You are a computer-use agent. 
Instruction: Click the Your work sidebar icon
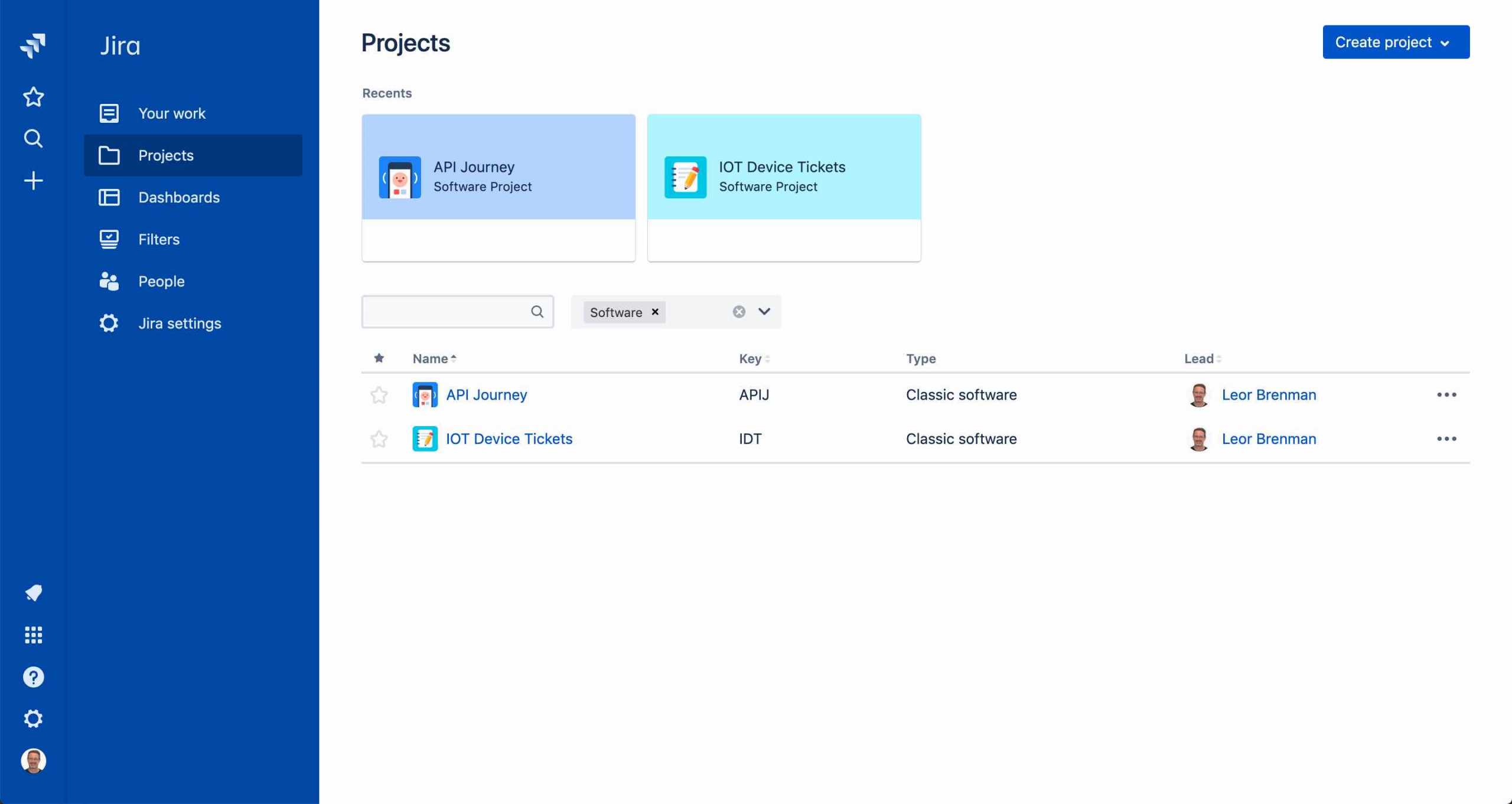109,113
